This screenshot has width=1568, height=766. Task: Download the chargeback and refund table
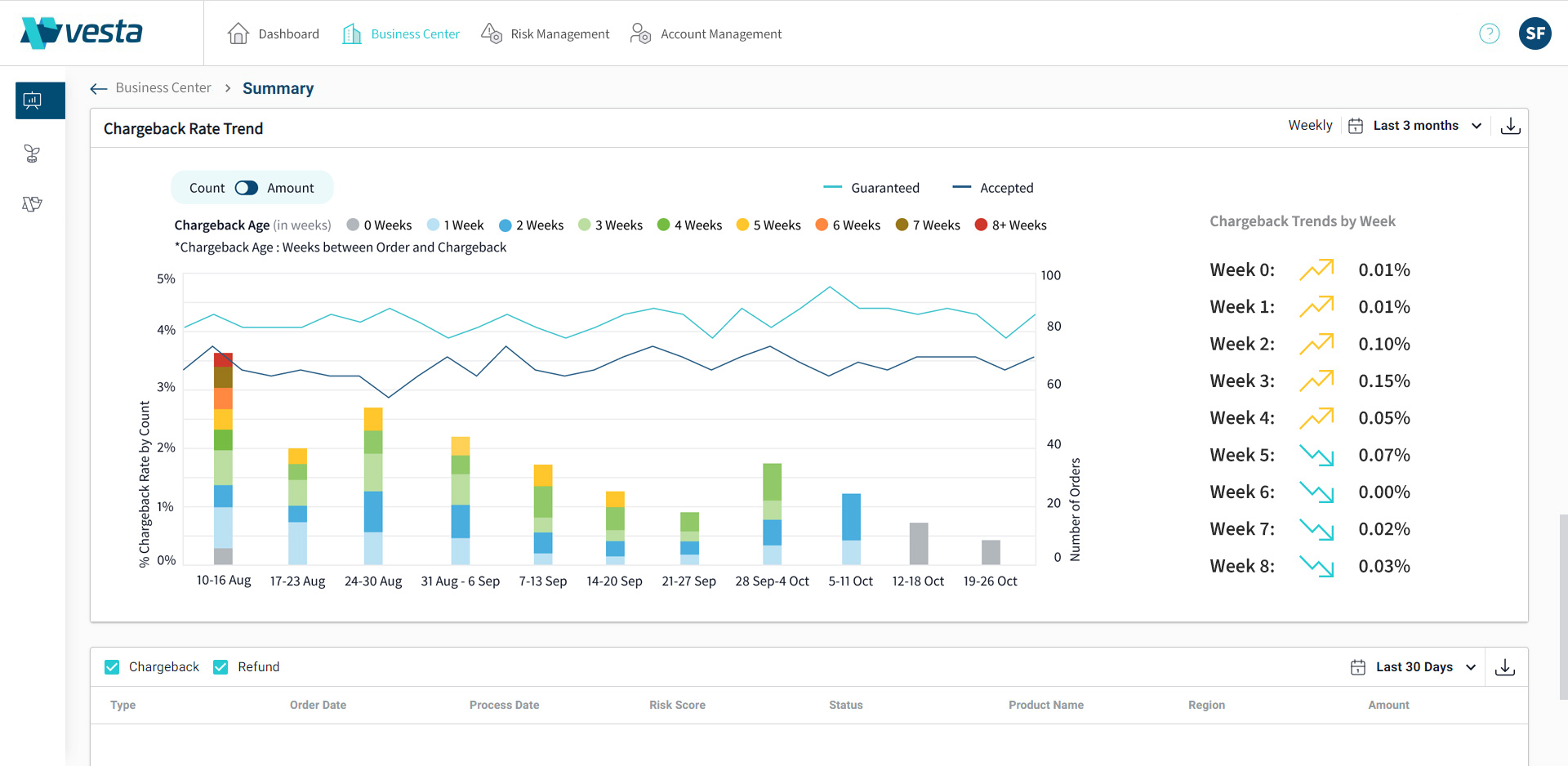tap(1504, 667)
